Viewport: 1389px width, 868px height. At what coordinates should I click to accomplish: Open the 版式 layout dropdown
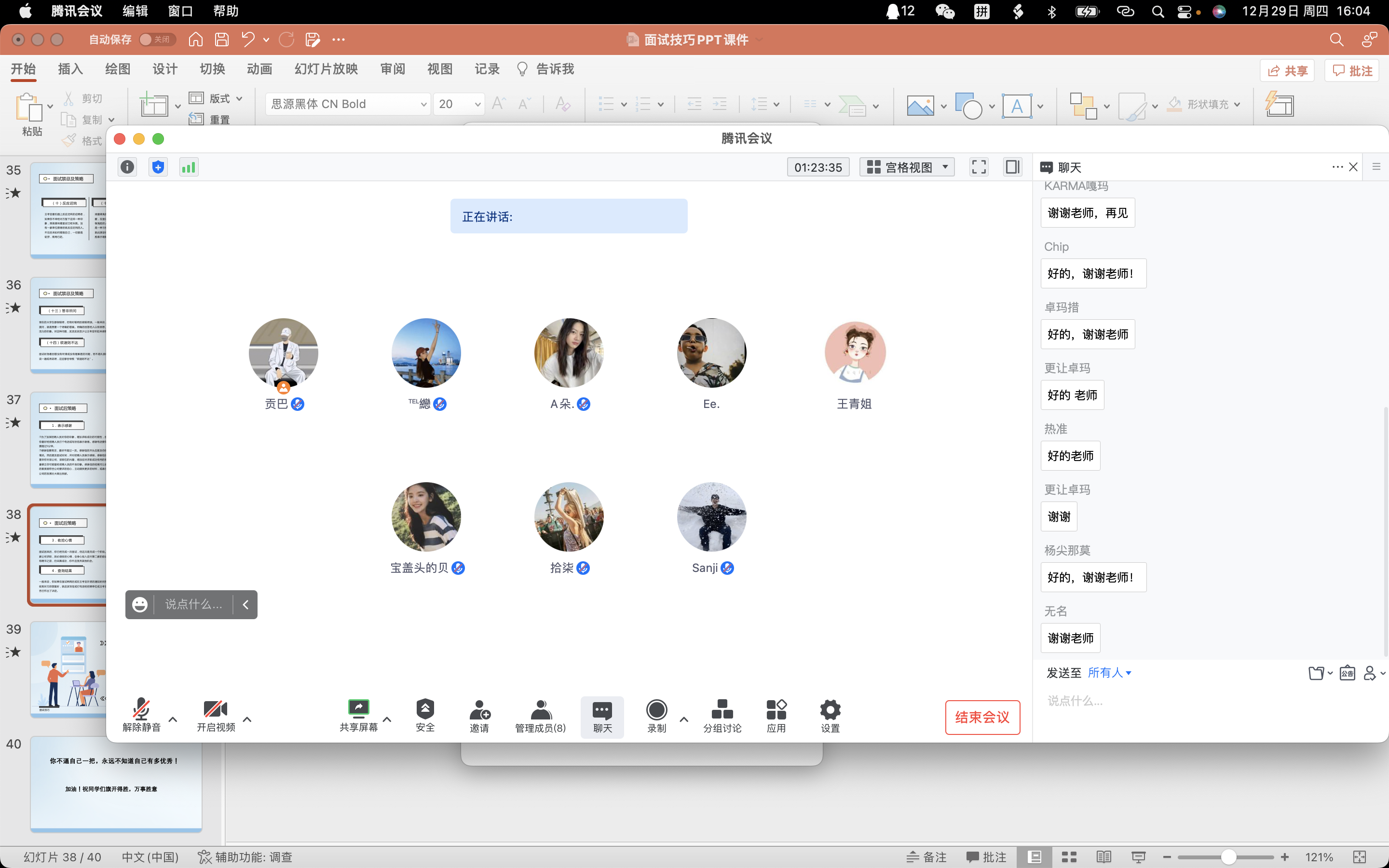[x=216, y=98]
